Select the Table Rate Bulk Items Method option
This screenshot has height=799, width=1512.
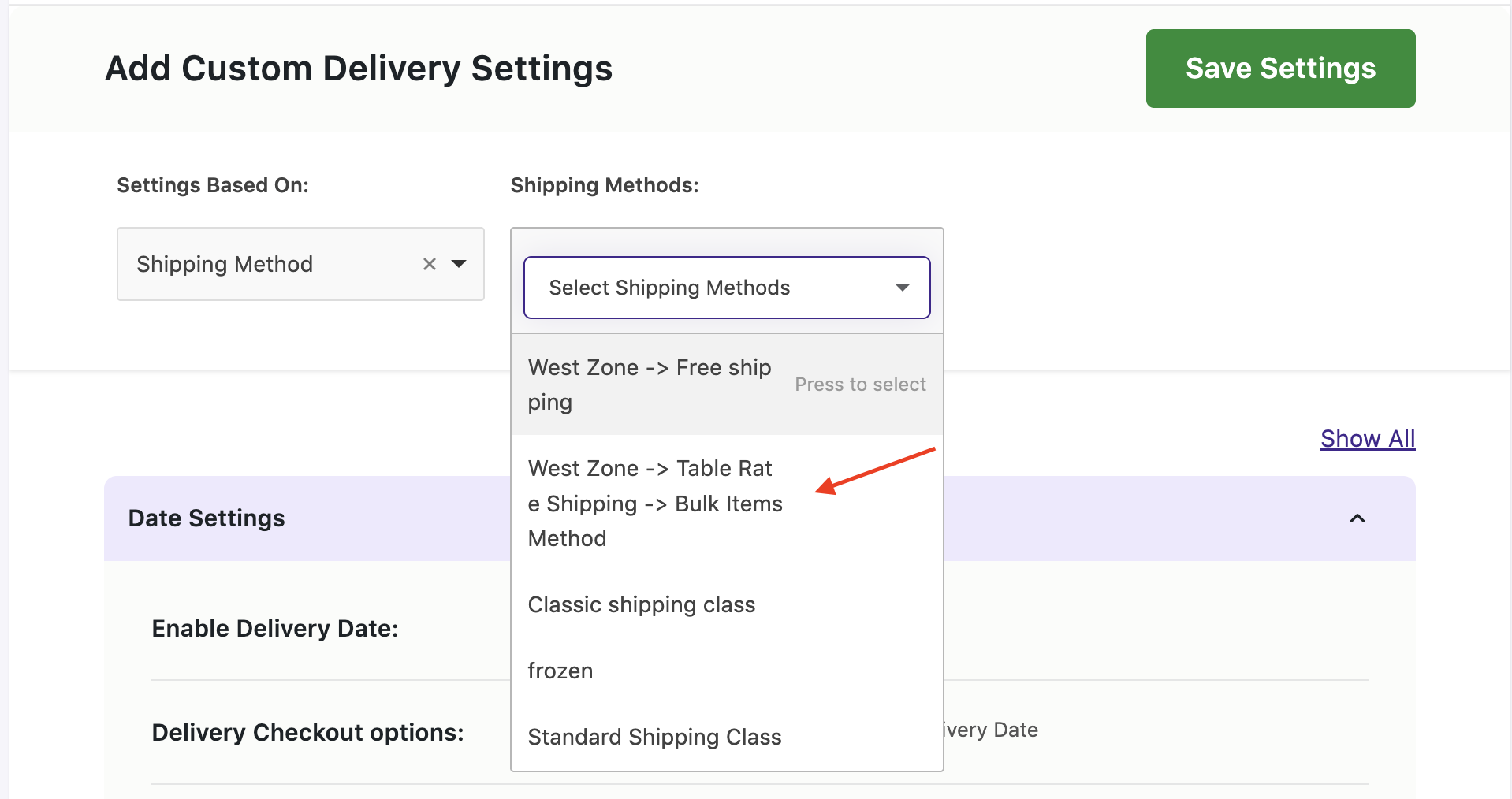point(654,504)
